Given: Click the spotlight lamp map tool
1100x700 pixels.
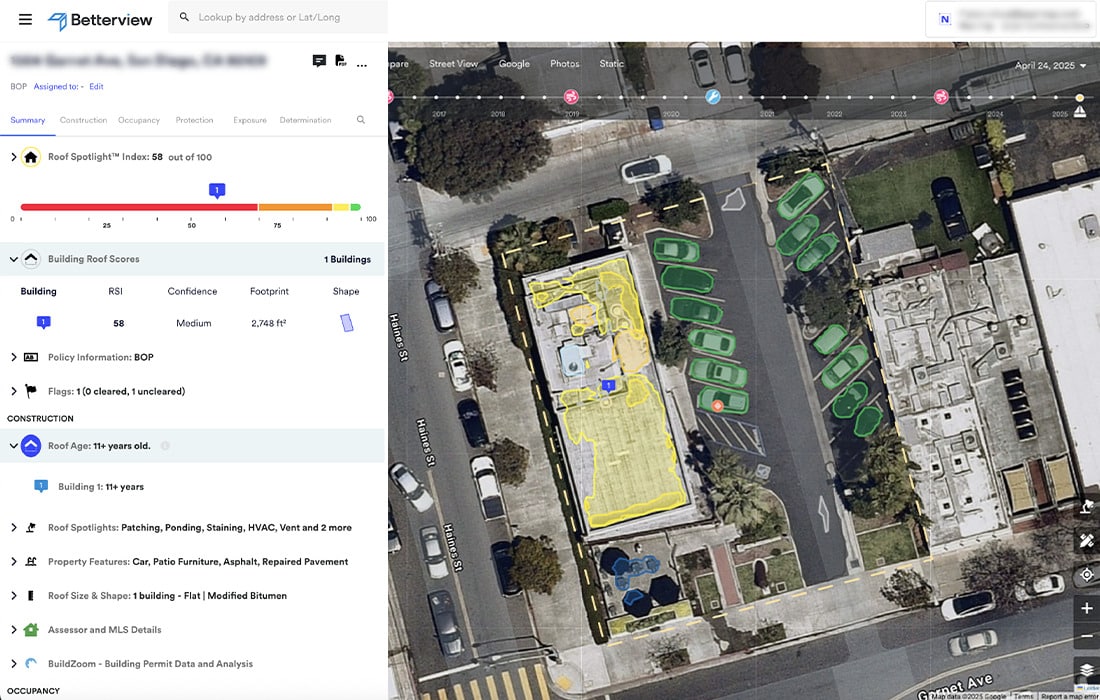Looking at the screenshot, I should (1086, 508).
